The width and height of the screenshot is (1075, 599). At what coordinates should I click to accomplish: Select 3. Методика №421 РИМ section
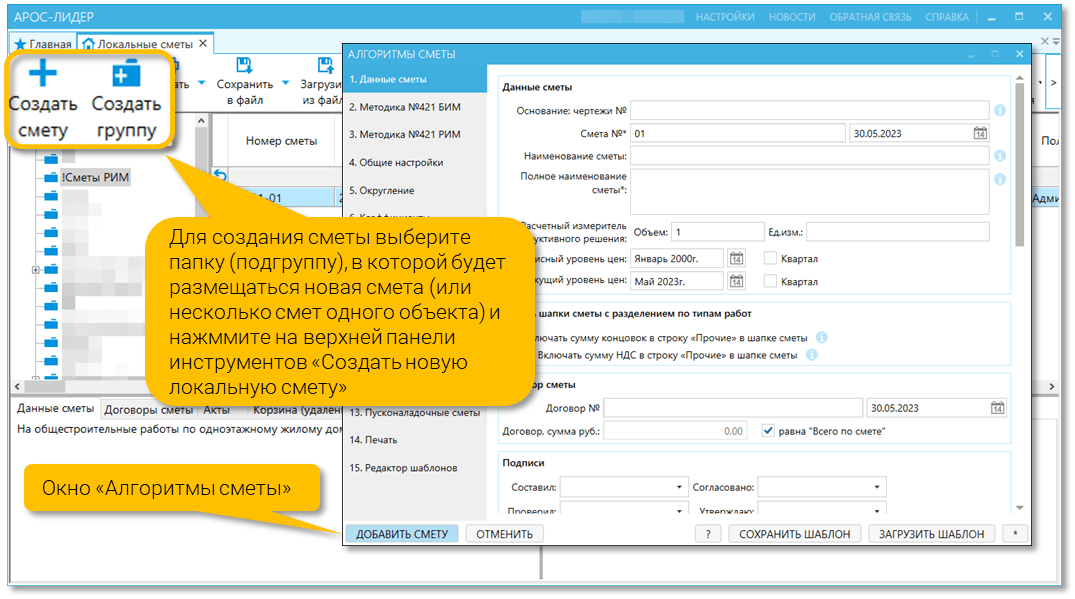coord(415,134)
